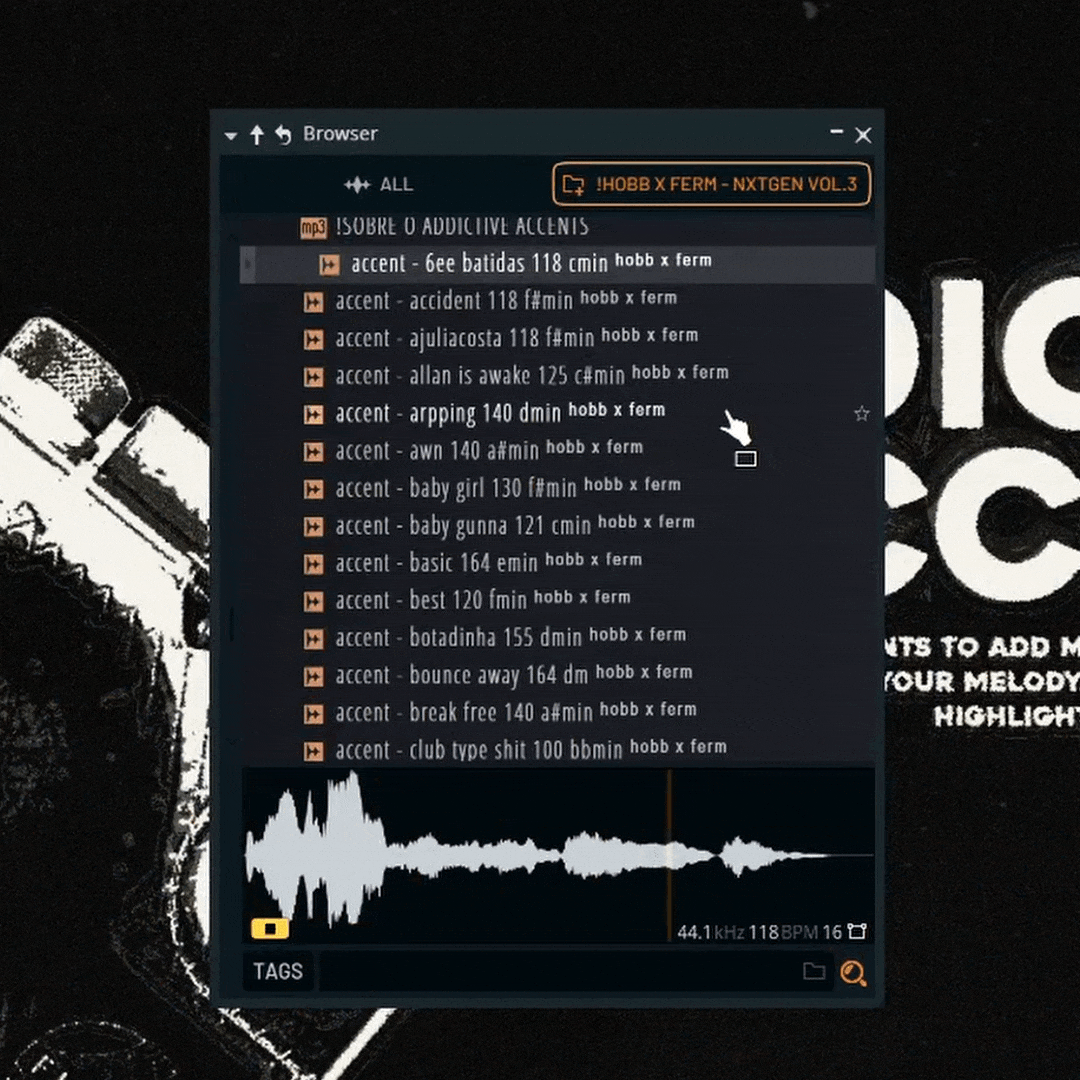Stop preview with the yellow stop button
Image resolution: width=1080 pixels, height=1080 pixels.
[x=270, y=929]
